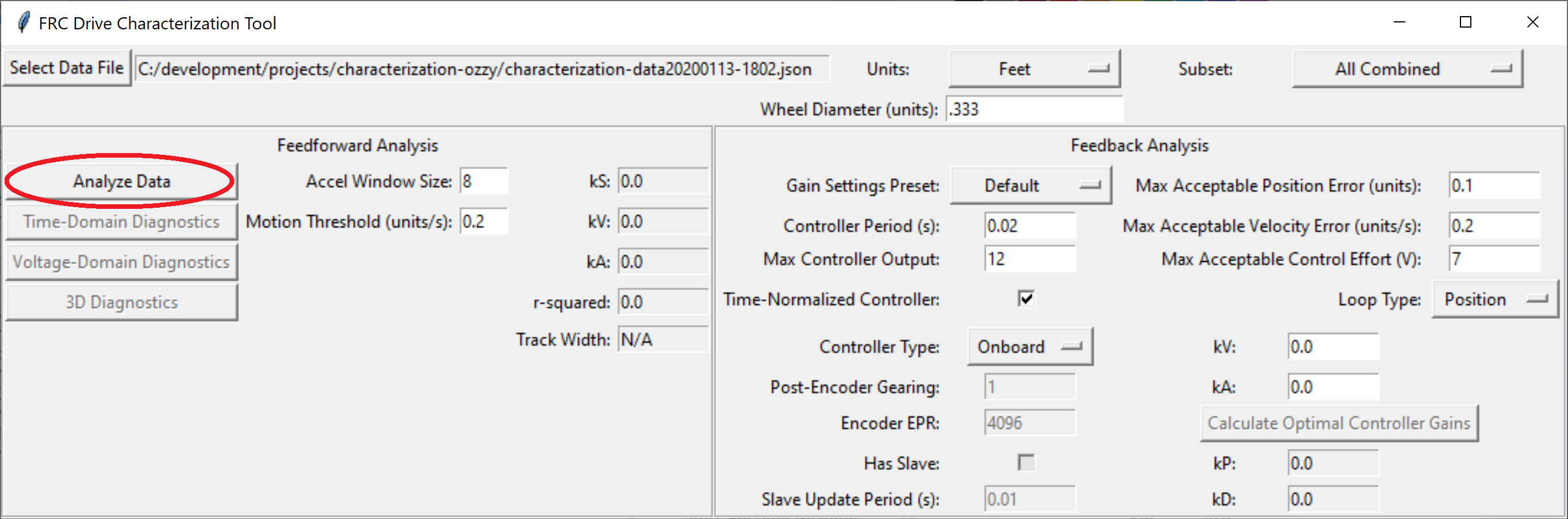Toggle the Time-Normalized Controller checkbox
This screenshot has width=1568, height=519.
coord(1026,299)
